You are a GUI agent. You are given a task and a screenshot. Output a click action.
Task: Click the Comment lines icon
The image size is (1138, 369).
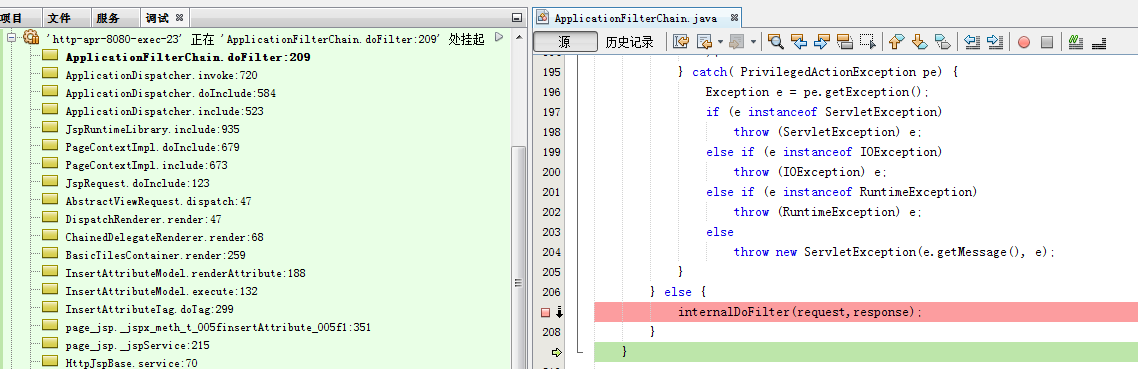(1076, 42)
